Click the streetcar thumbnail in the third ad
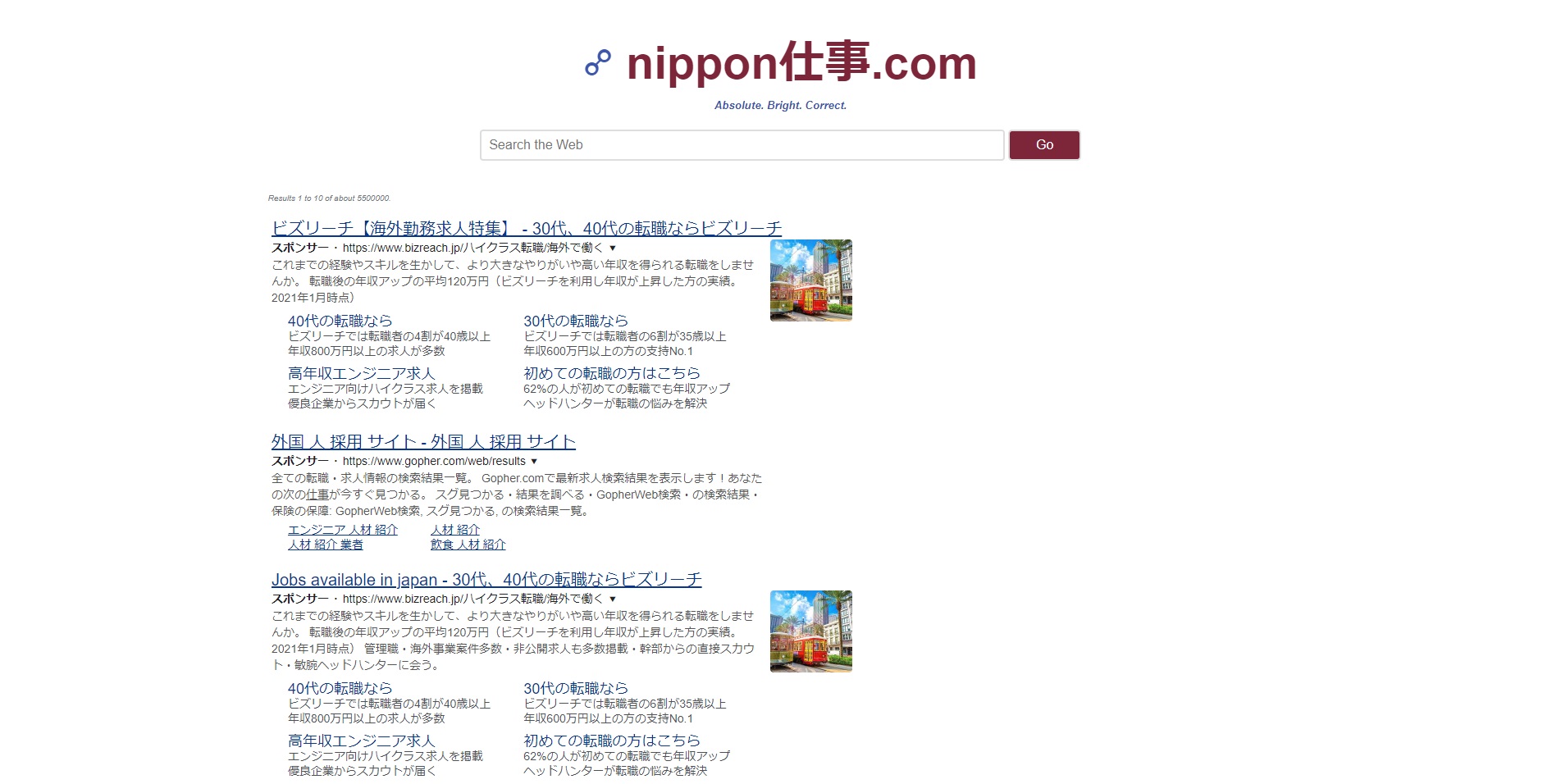The width and height of the screenshot is (1561, 784). point(811,631)
